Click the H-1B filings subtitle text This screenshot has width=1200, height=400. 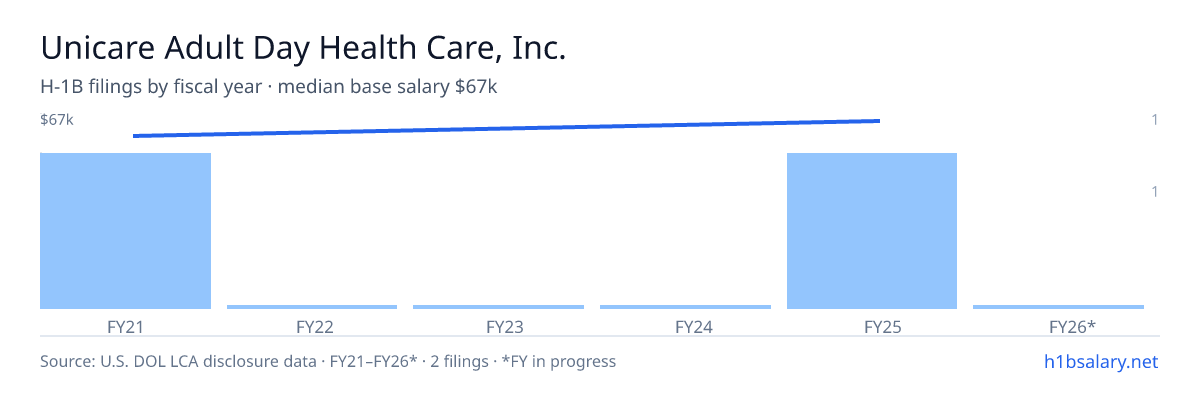pyautogui.click(x=269, y=87)
